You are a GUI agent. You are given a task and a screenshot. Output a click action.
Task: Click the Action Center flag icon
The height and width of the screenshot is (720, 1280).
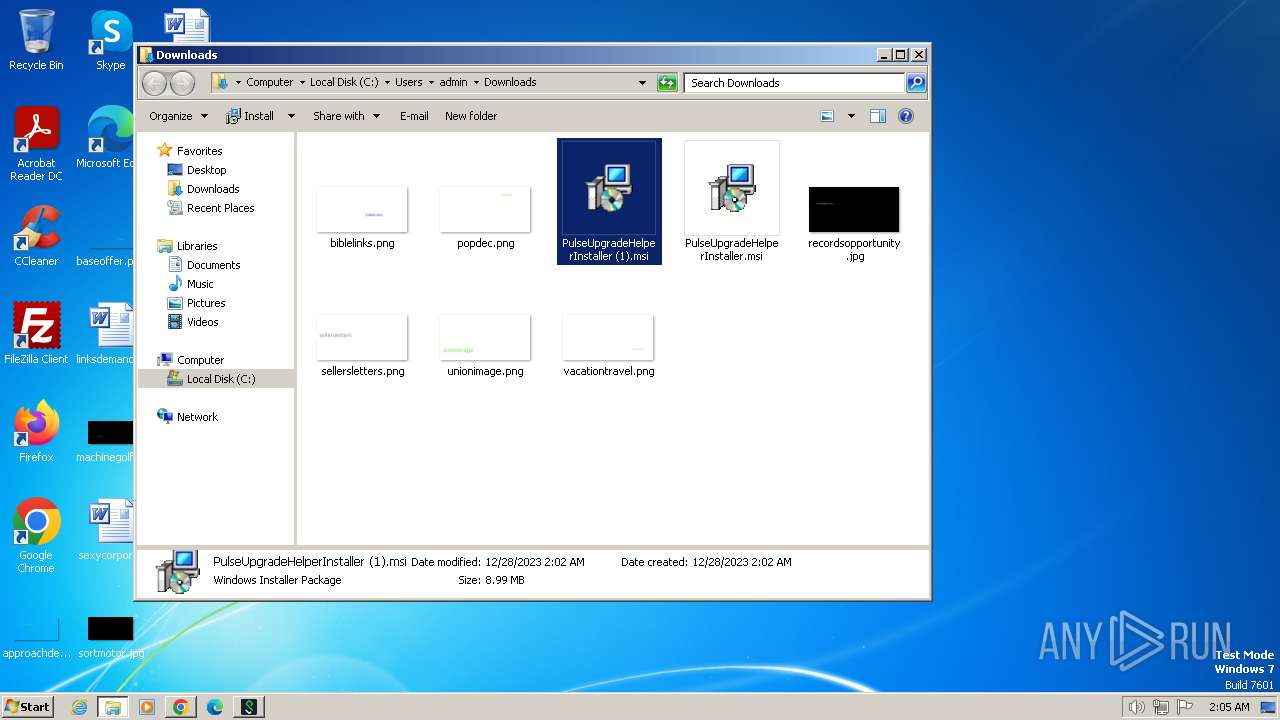tap(1186, 707)
